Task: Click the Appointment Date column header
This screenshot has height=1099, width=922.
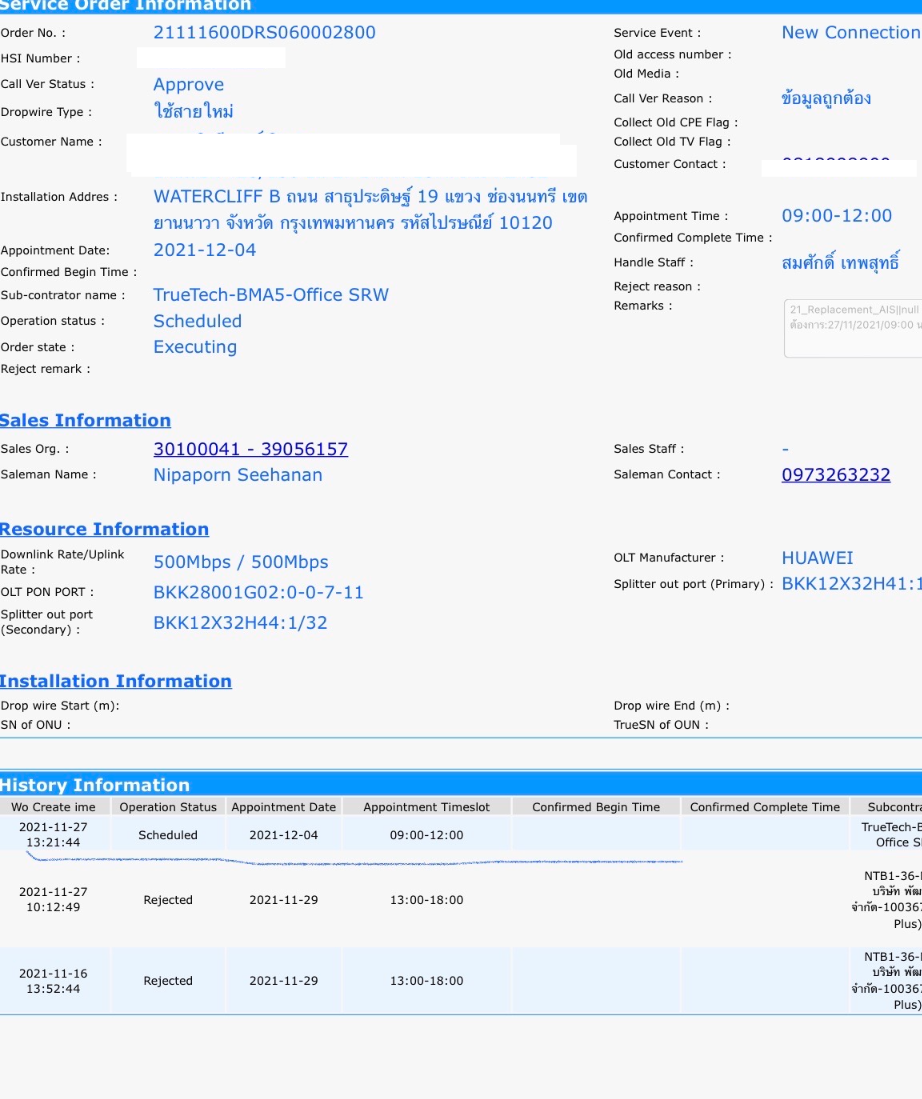Action: pyautogui.click(x=284, y=807)
